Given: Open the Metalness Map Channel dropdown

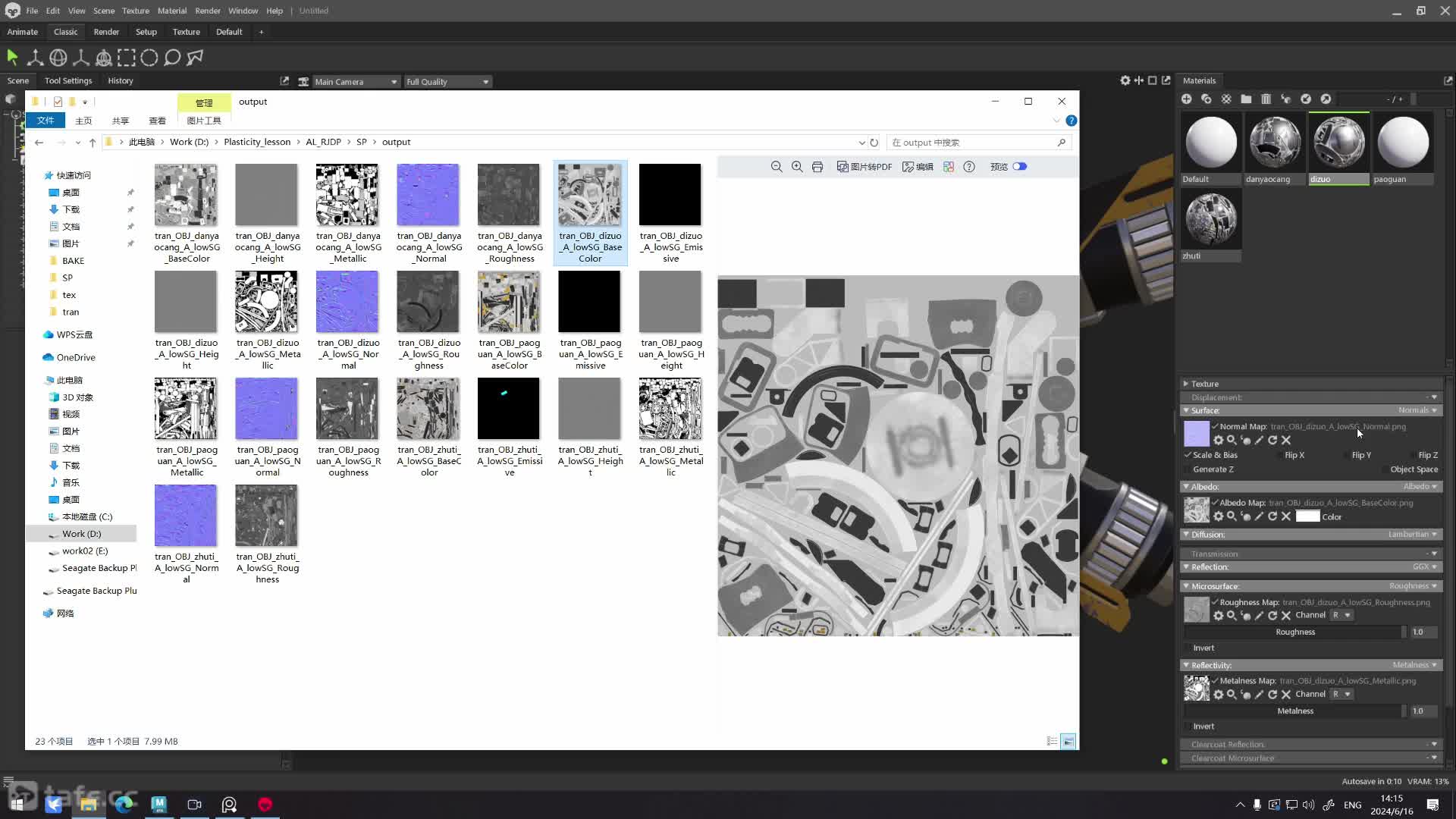Looking at the screenshot, I should 1342,694.
